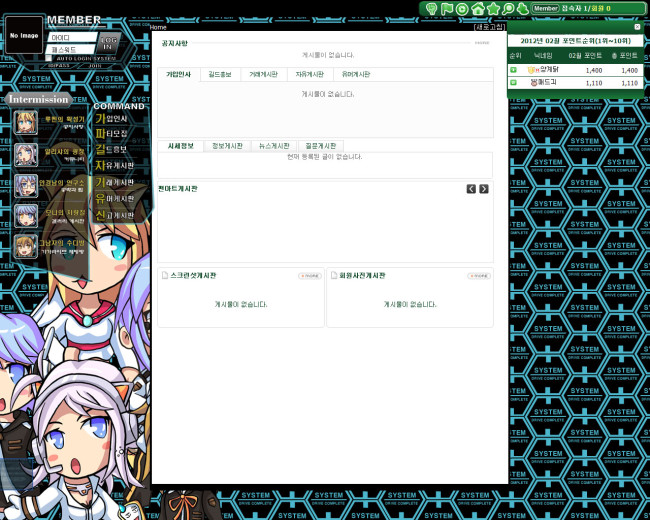Click the clover icon beside Member badge

523,9
